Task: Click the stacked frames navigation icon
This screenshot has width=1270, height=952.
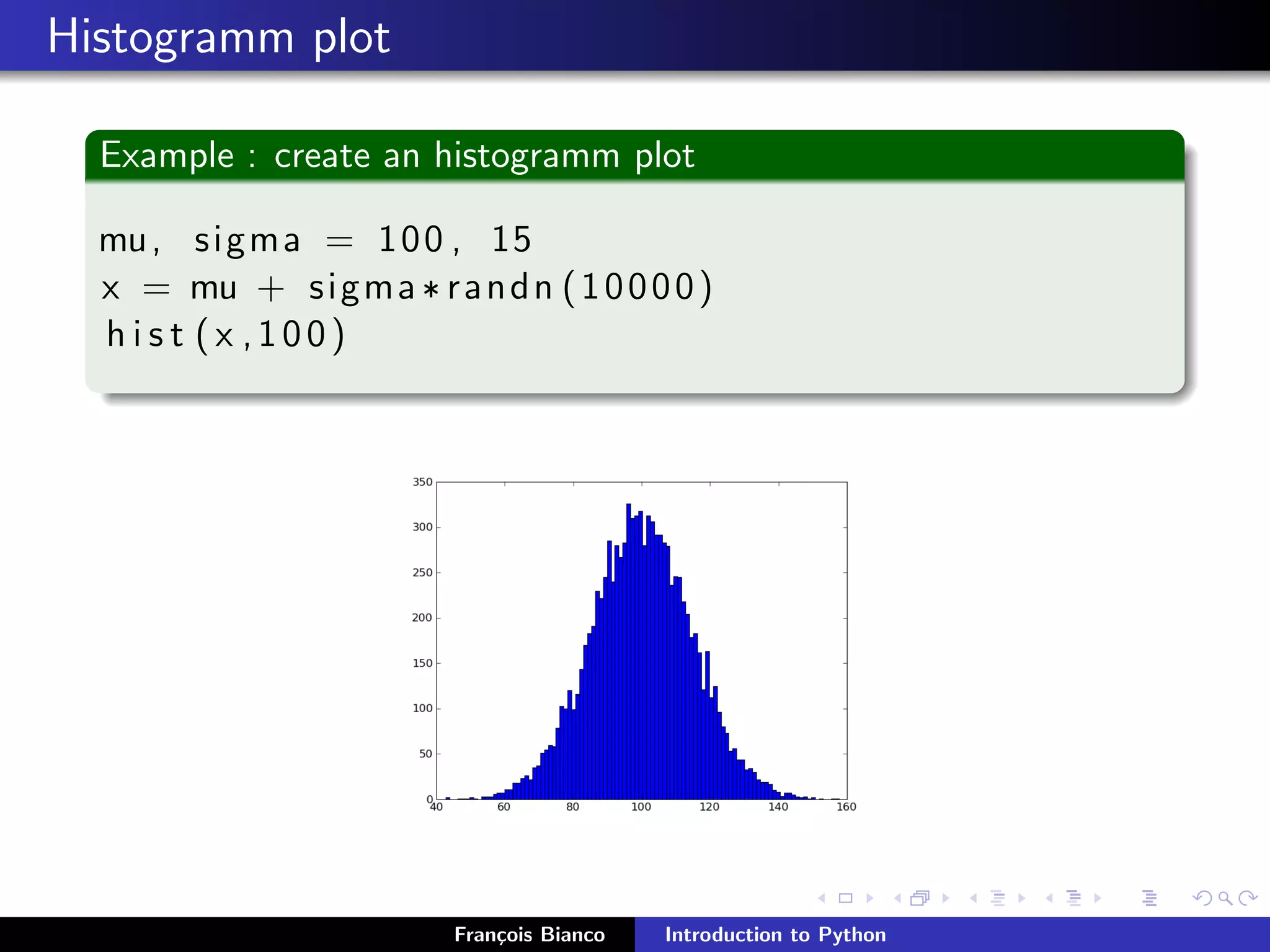Action: click(920, 898)
